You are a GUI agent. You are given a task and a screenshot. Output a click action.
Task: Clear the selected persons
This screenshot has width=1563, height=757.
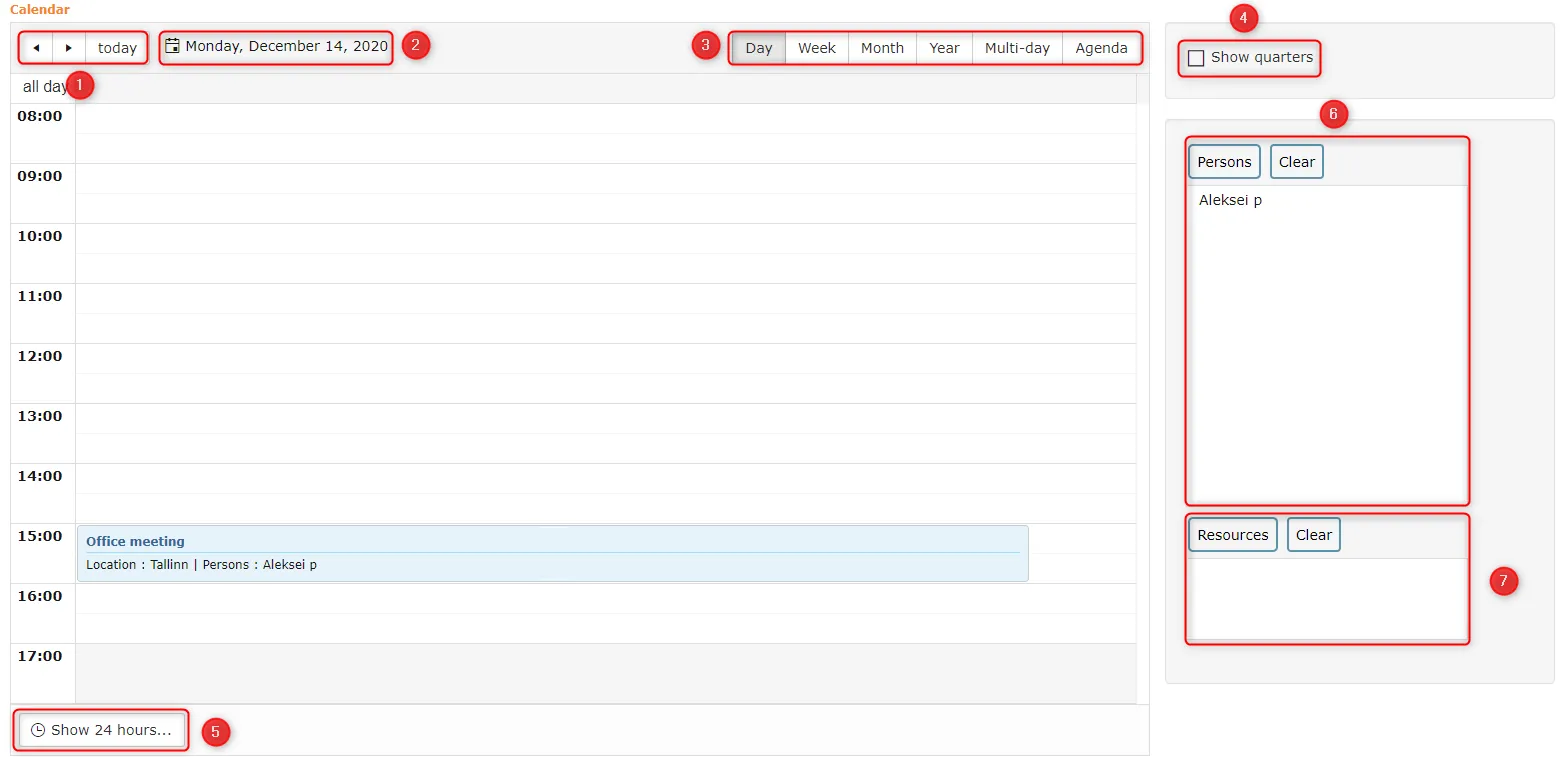coord(1297,162)
